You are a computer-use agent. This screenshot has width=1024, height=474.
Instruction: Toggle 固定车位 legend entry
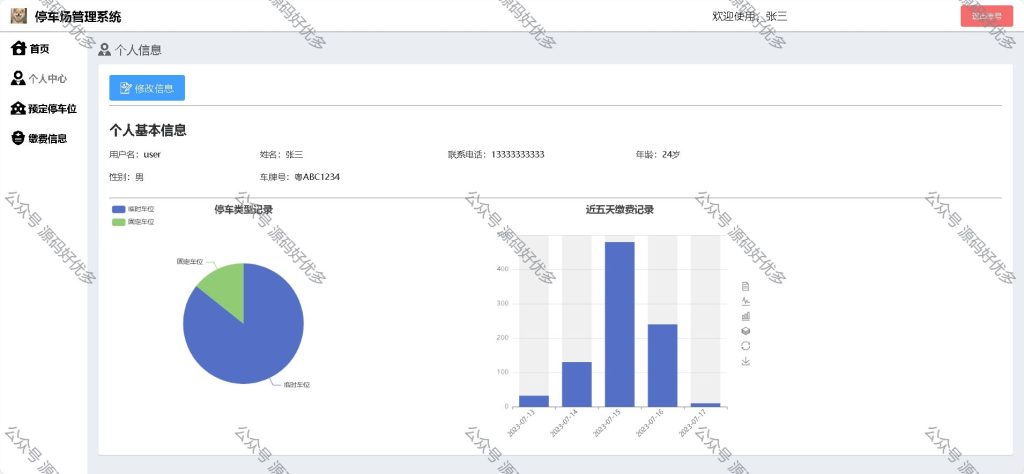pyautogui.click(x=133, y=222)
